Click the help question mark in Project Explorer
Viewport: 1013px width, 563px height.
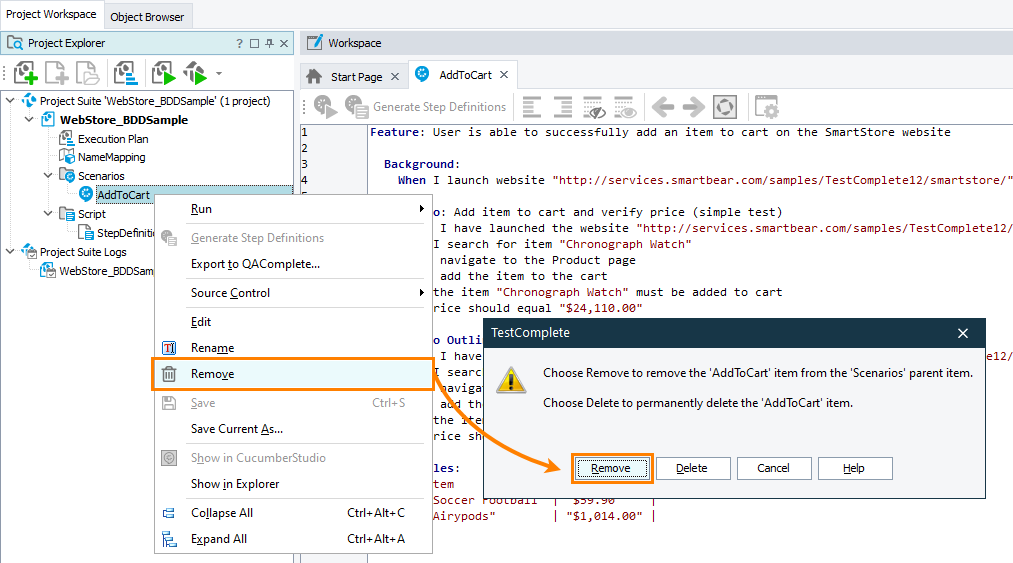tap(239, 44)
